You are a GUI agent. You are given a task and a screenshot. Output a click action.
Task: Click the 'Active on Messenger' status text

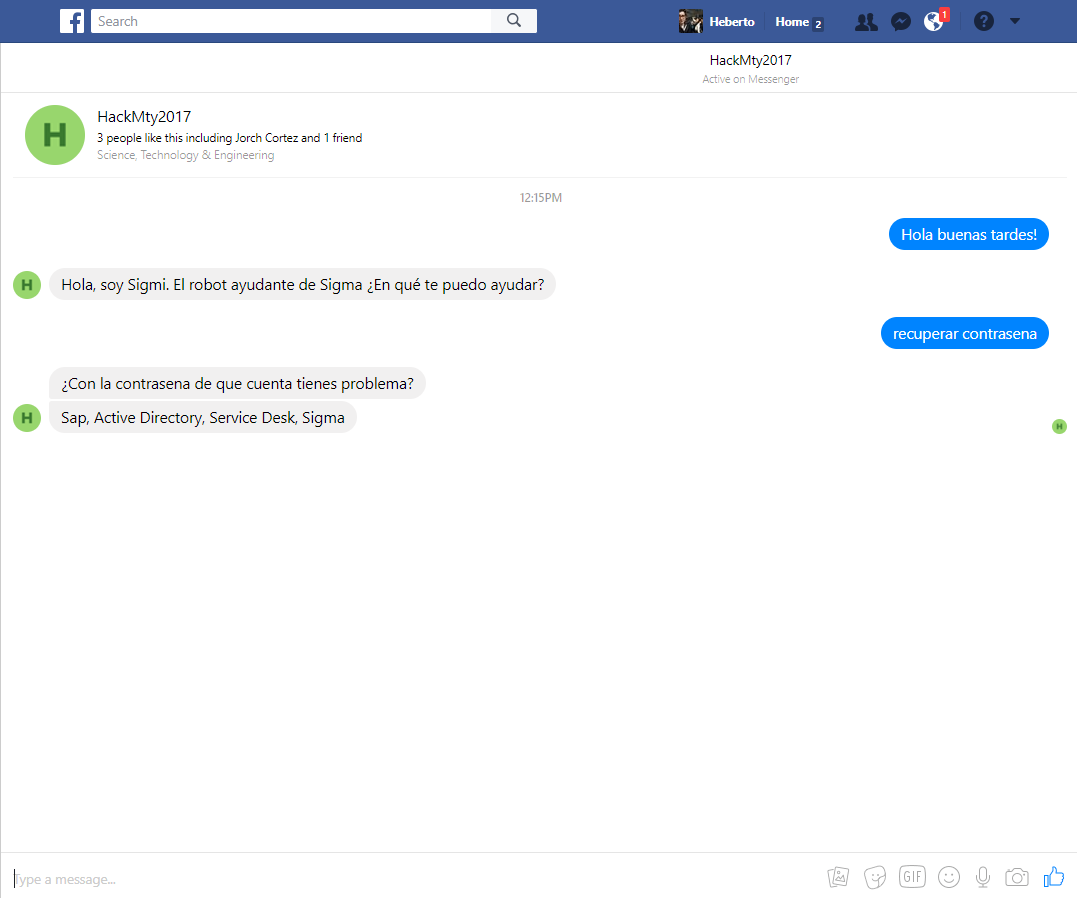[x=750, y=80]
